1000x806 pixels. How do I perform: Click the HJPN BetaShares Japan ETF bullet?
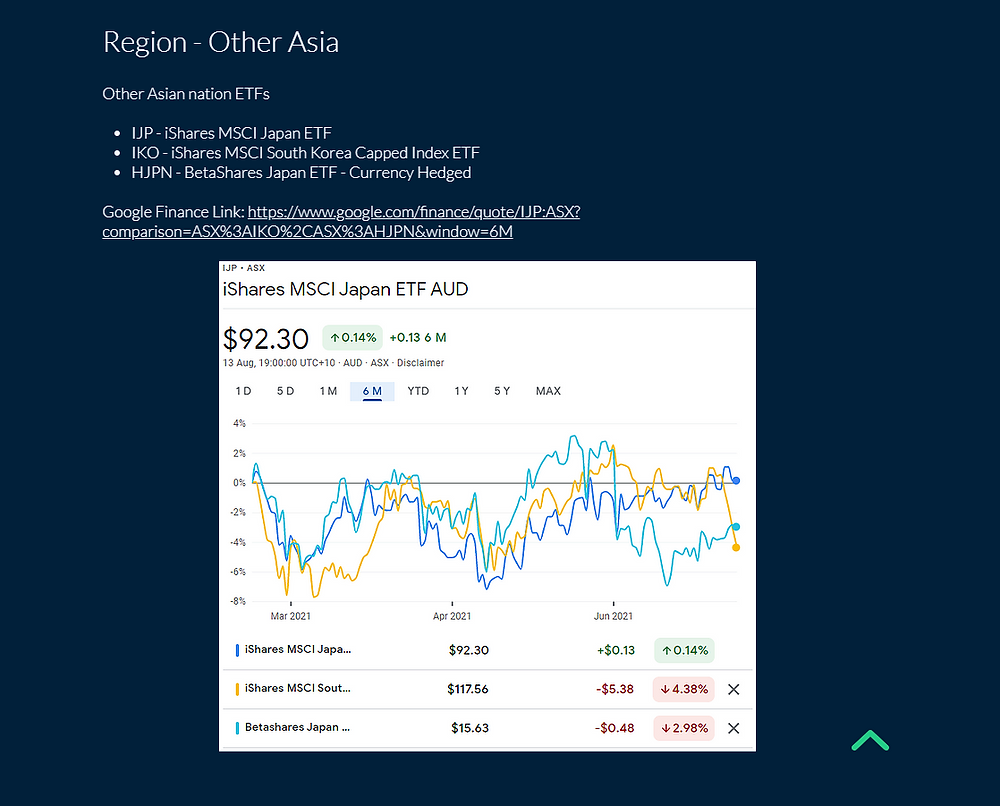click(301, 173)
